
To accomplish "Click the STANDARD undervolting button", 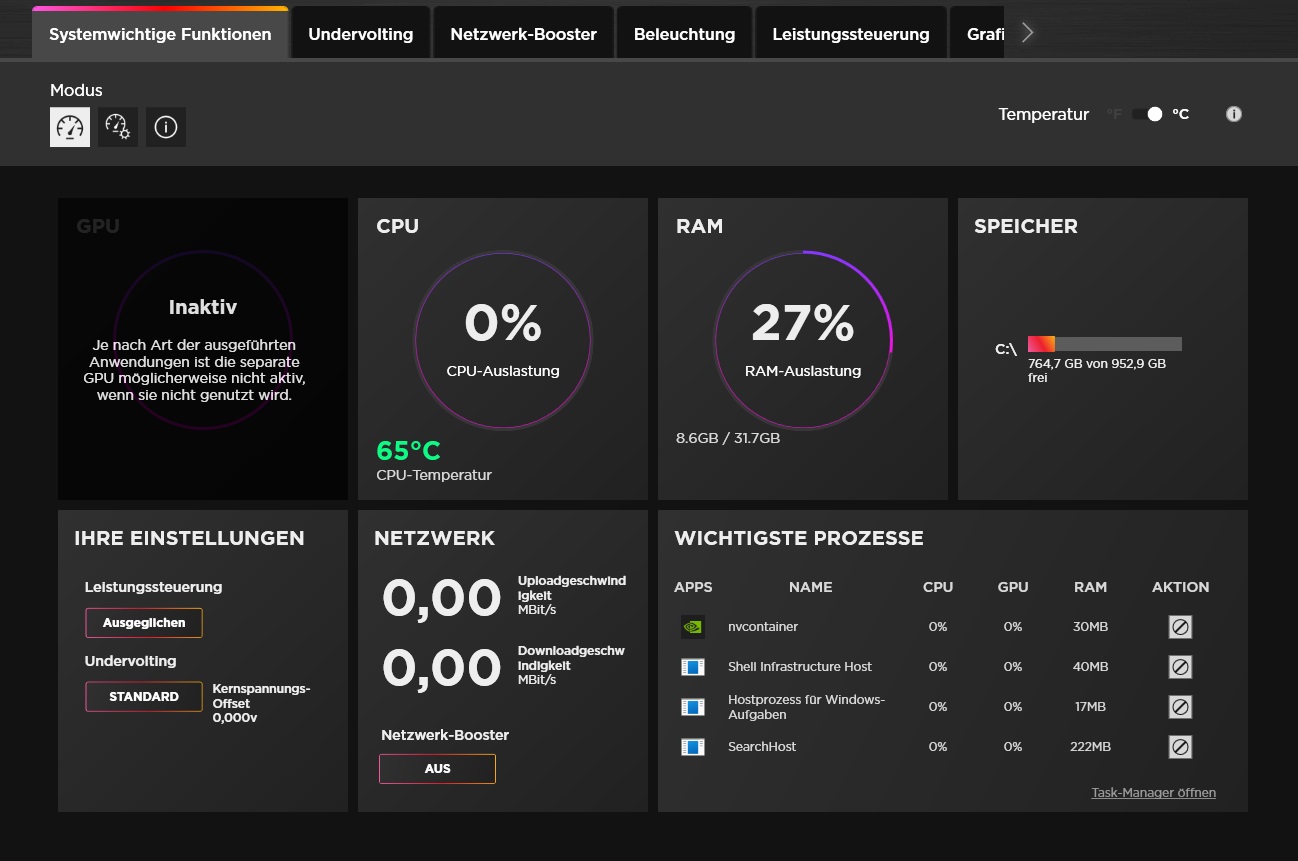I will point(144,697).
